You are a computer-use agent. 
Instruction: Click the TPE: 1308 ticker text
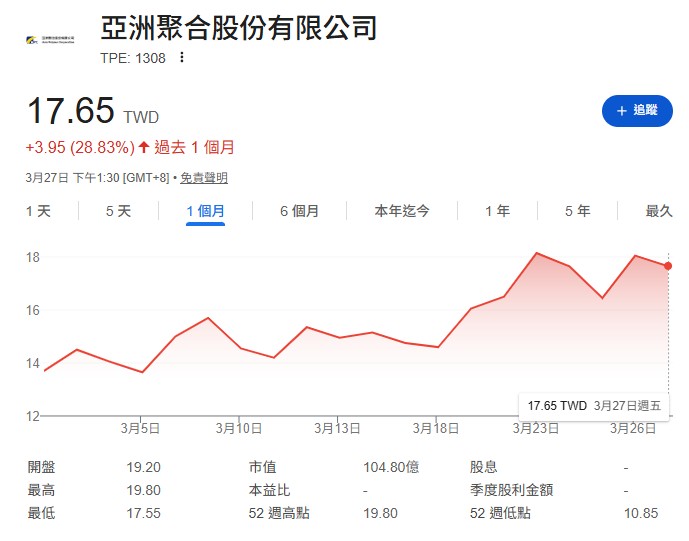click(x=133, y=58)
